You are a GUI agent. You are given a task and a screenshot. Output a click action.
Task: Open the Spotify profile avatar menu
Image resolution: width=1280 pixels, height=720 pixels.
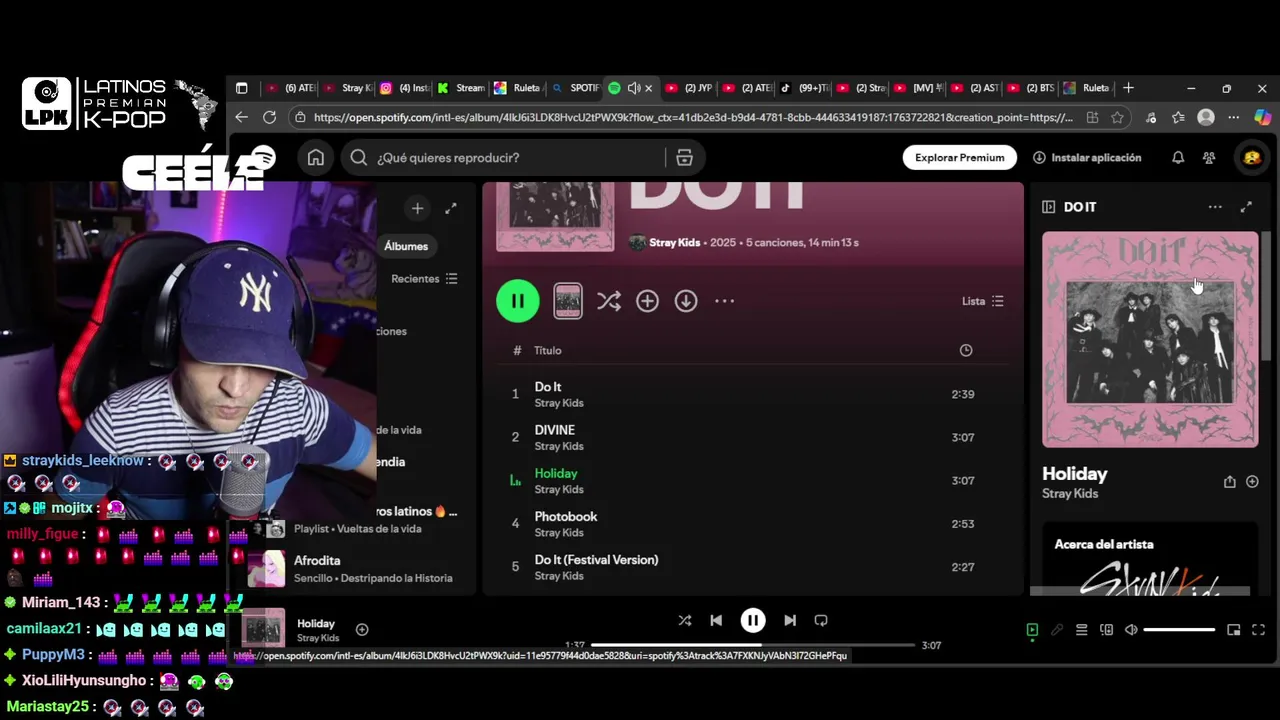1251,157
